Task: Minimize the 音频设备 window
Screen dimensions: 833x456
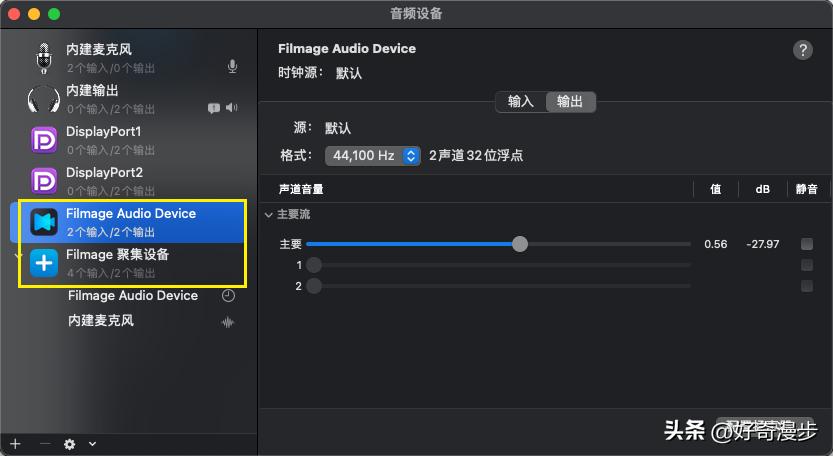Action: pyautogui.click(x=34, y=14)
